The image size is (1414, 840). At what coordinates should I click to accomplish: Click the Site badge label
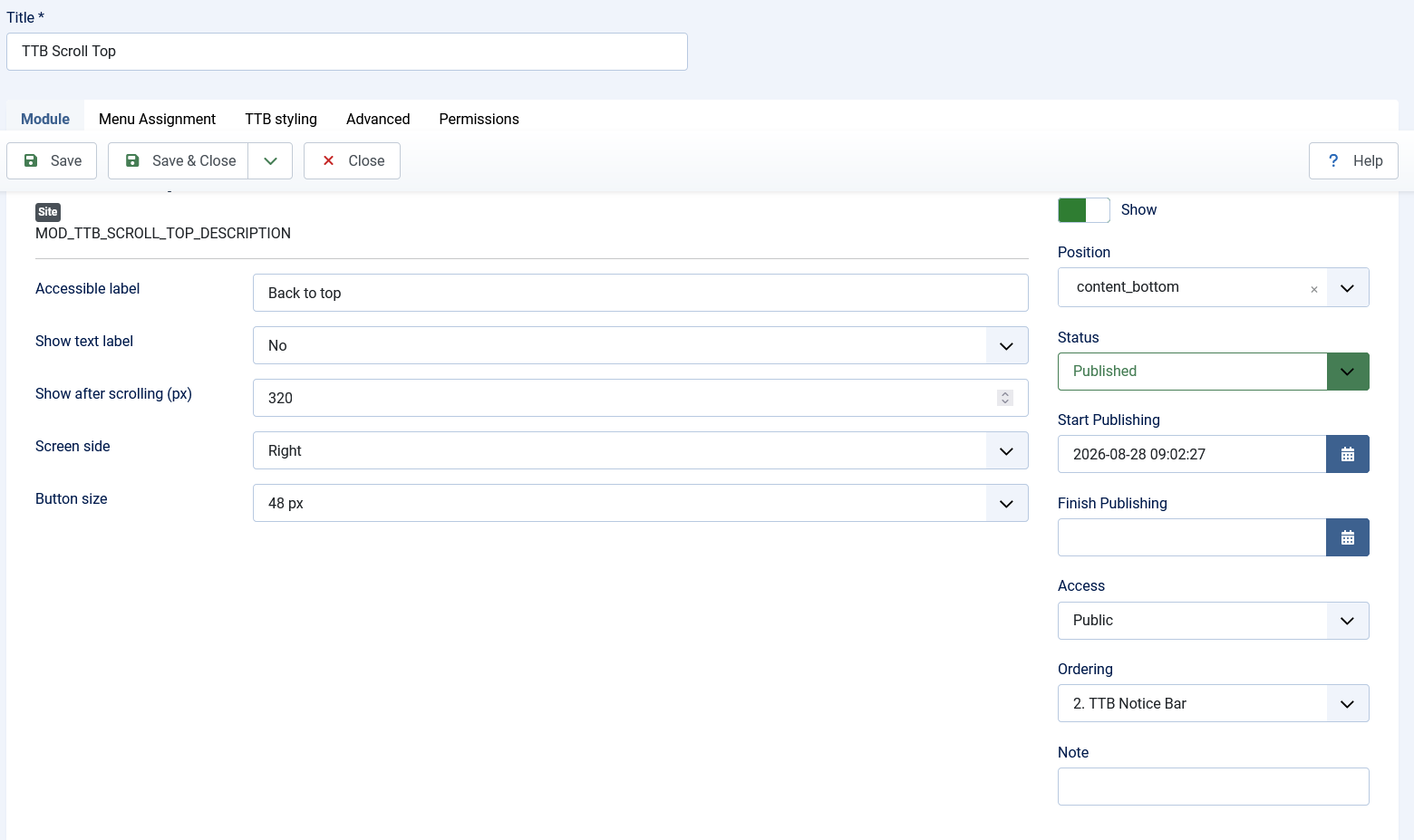click(48, 212)
